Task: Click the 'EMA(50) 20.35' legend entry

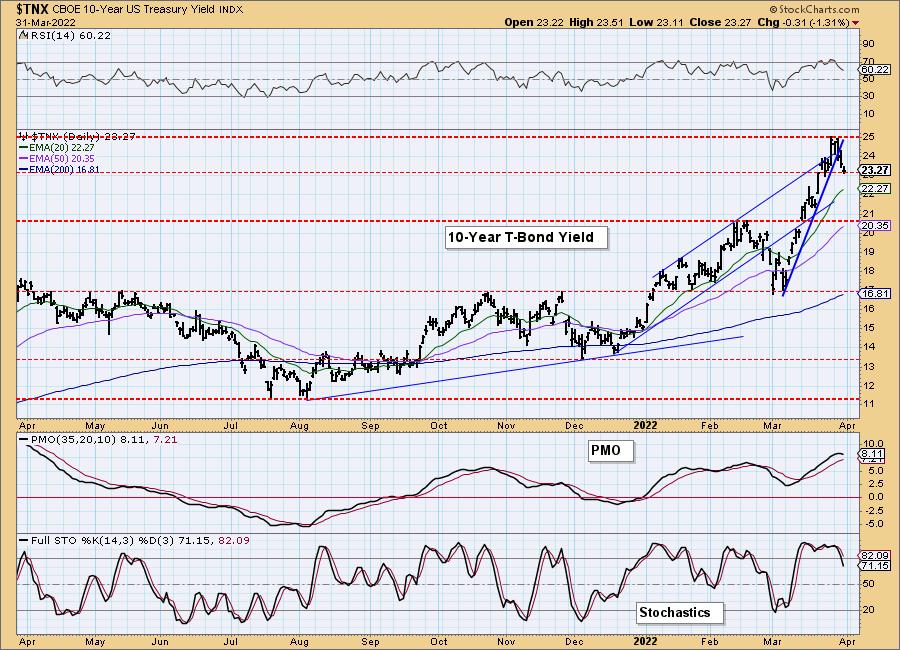Action: tap(61, 158)
